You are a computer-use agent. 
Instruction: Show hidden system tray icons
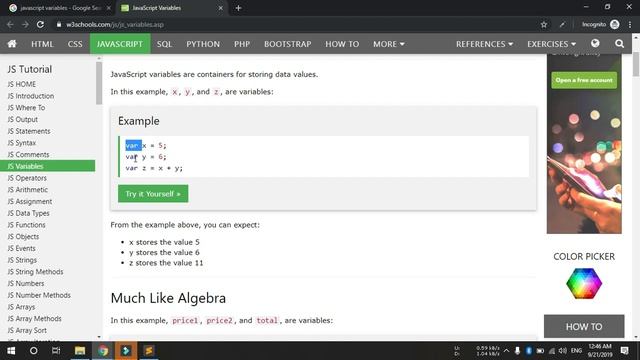coord(507,351)
